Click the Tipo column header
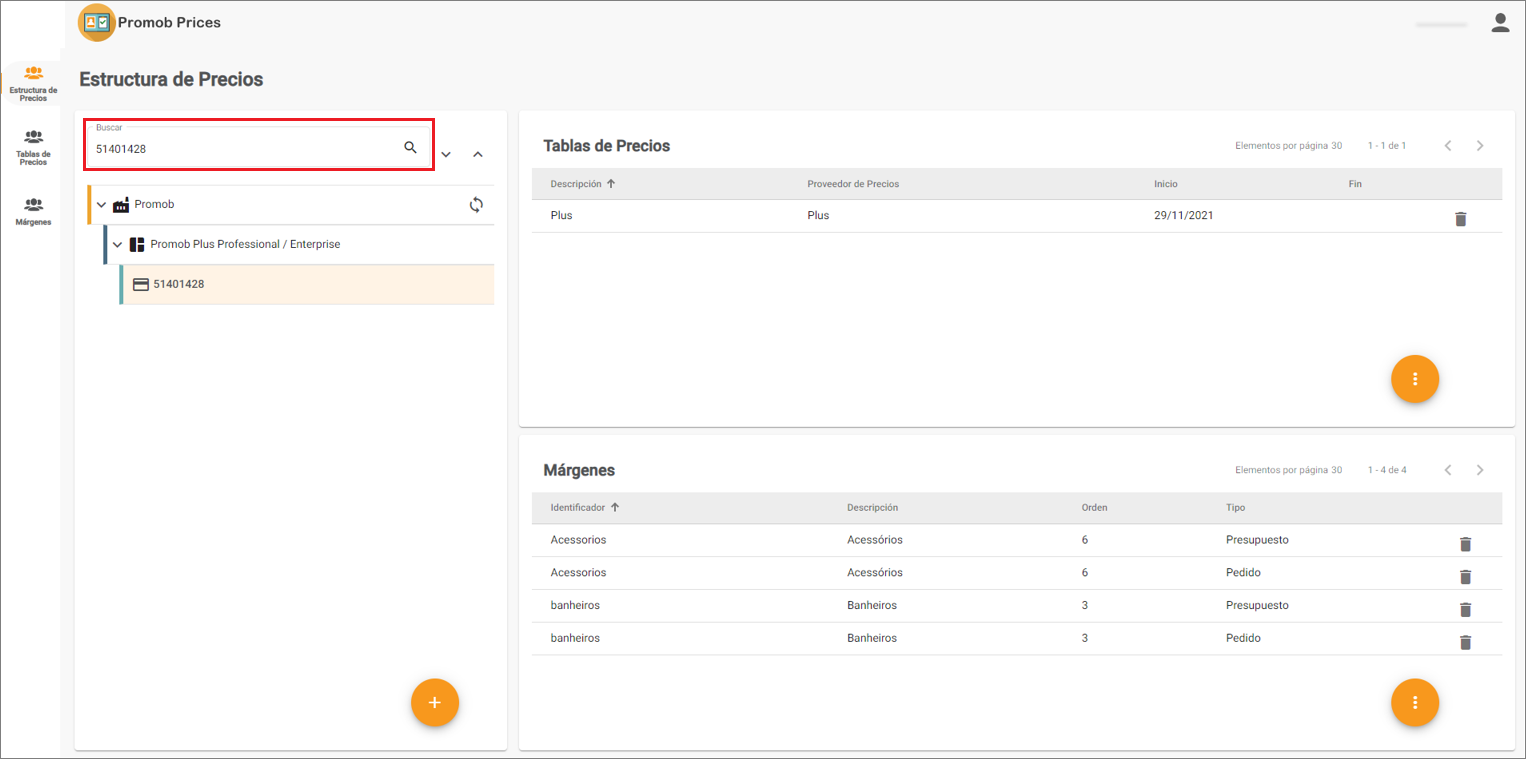 point(1235,508)
